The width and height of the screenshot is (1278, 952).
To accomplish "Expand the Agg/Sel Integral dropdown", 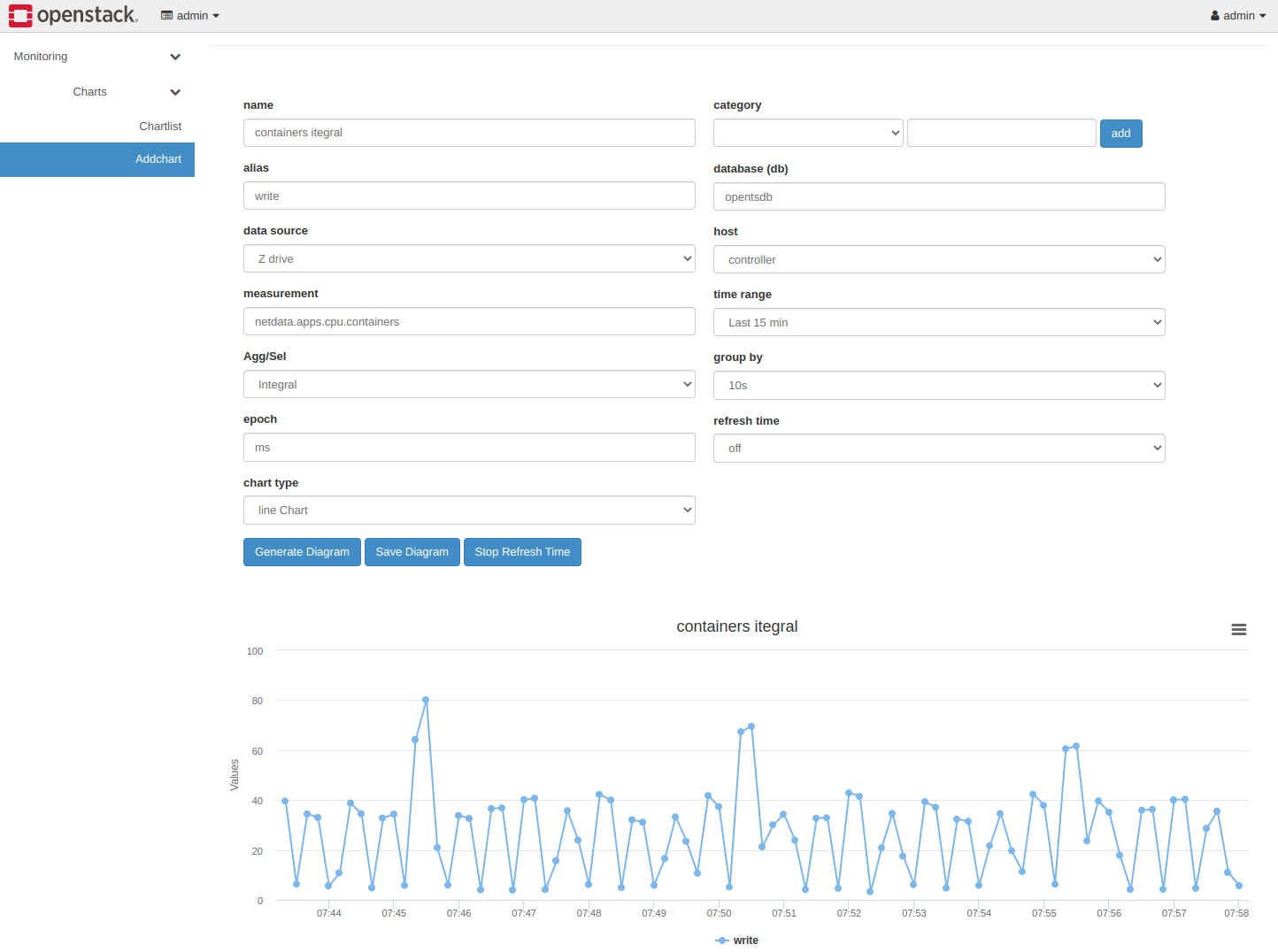I will click(469, 385).
